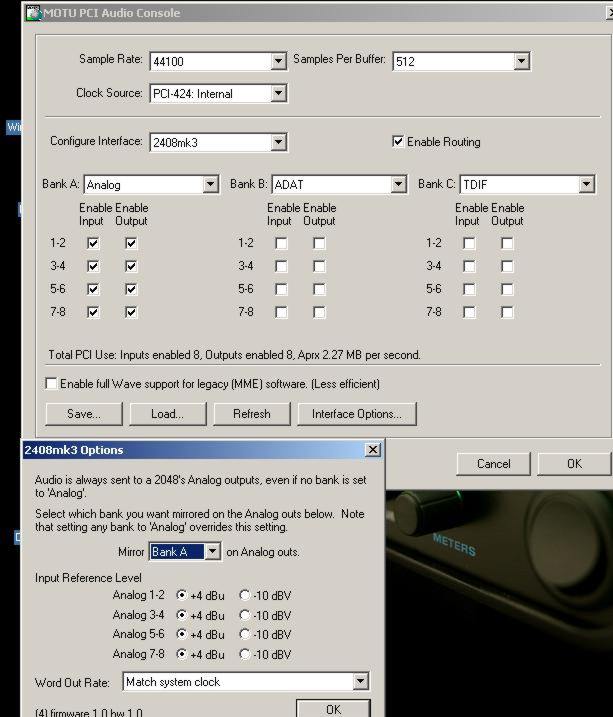Open the Sample Rate dropdown
The image size is (613, 717).
(x=278, y=62)
